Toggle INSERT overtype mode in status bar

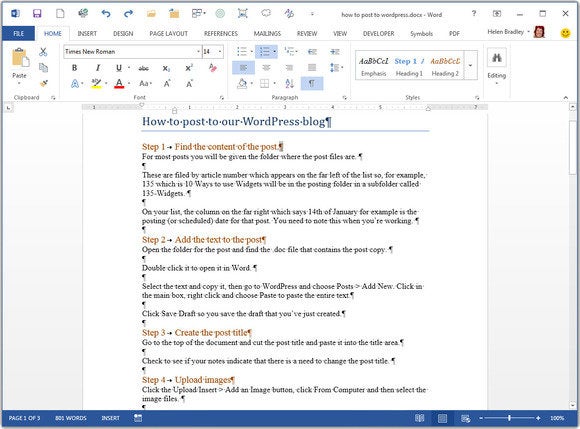click(x=110, y=418)
